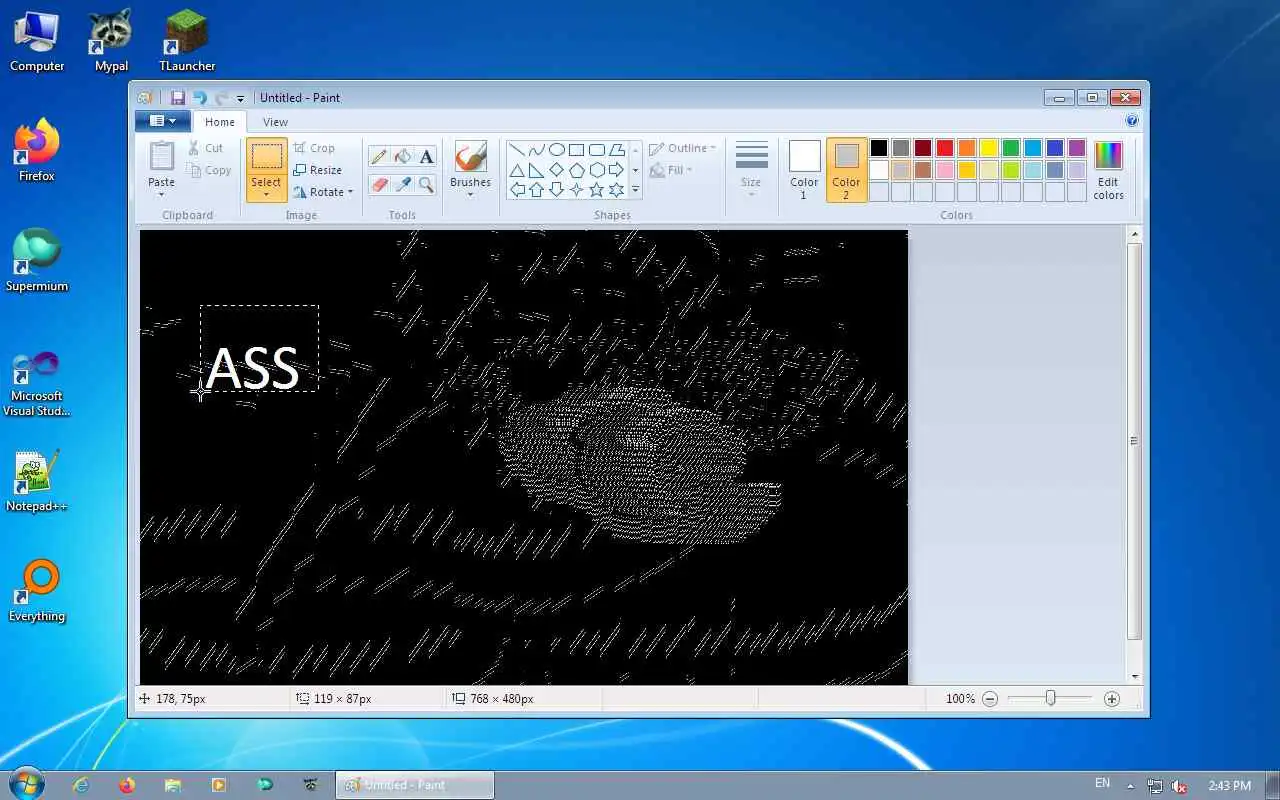Click the Notepad++ desktop icon

point(37,480)
